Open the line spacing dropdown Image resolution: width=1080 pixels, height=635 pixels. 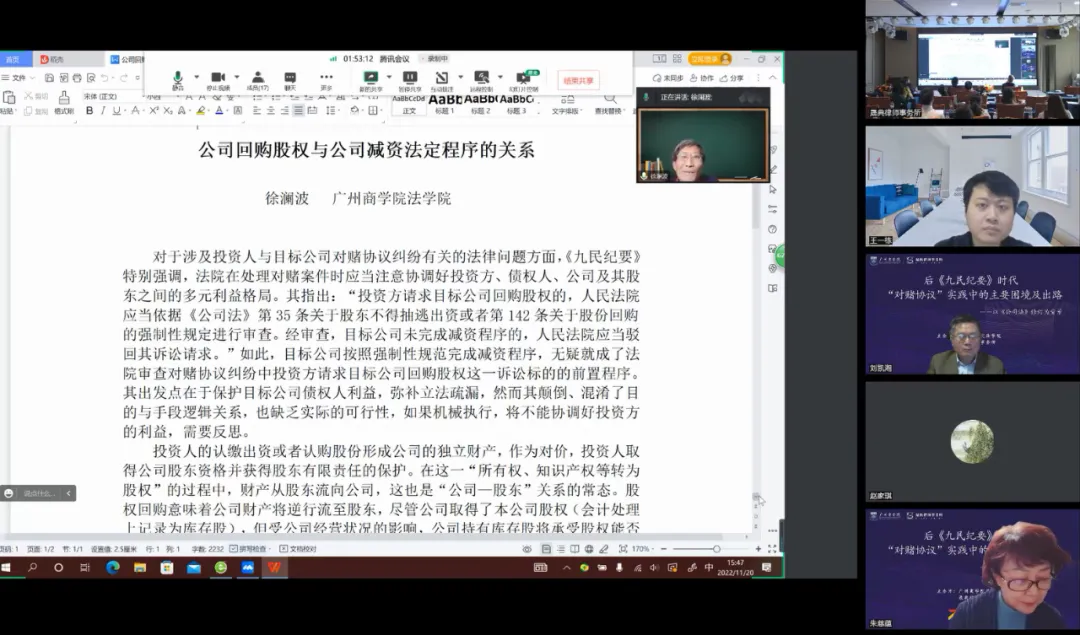point(331,110)
